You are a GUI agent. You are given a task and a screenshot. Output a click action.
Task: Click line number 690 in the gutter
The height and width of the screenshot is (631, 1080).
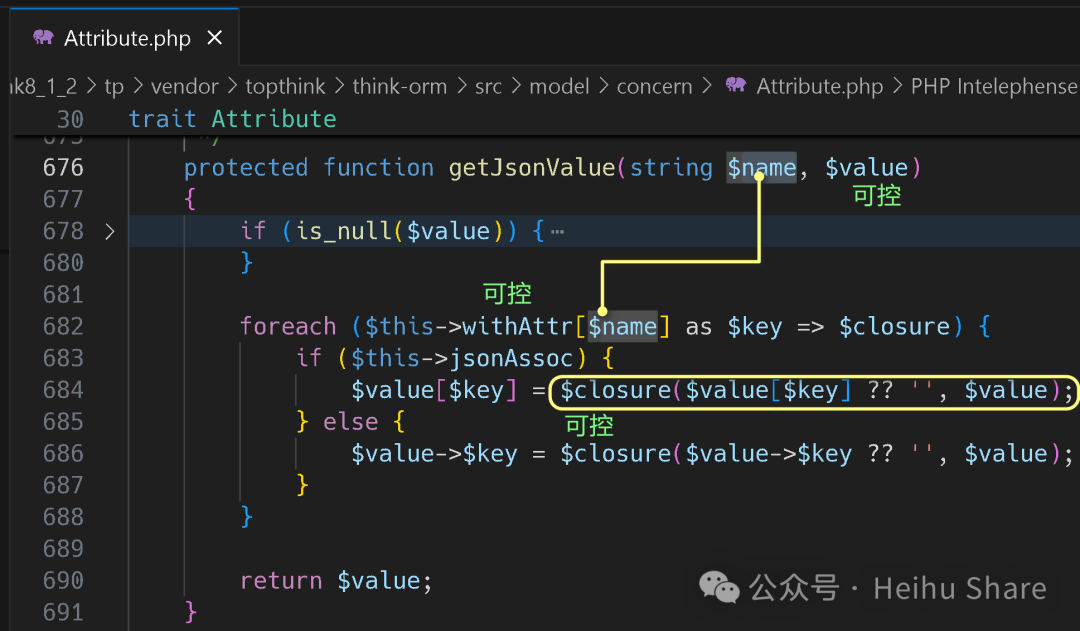pos(63,581)
